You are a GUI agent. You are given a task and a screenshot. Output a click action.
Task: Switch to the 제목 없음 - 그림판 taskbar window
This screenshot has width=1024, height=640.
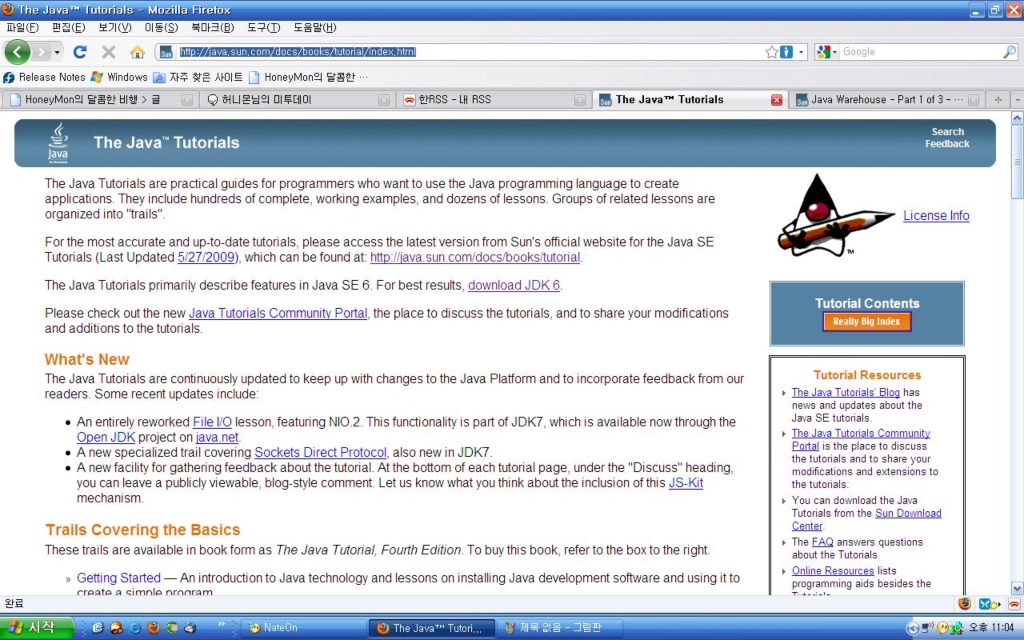pos(560,628)
